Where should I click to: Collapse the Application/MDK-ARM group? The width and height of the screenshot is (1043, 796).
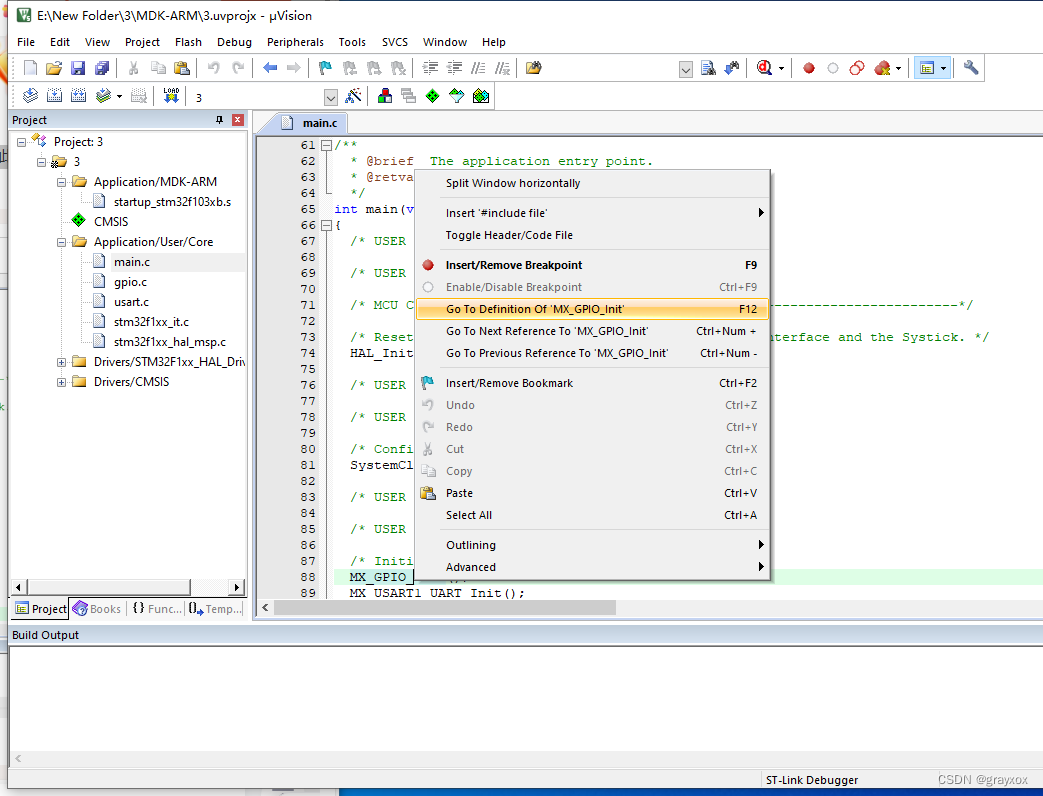[x=61, y=182]
